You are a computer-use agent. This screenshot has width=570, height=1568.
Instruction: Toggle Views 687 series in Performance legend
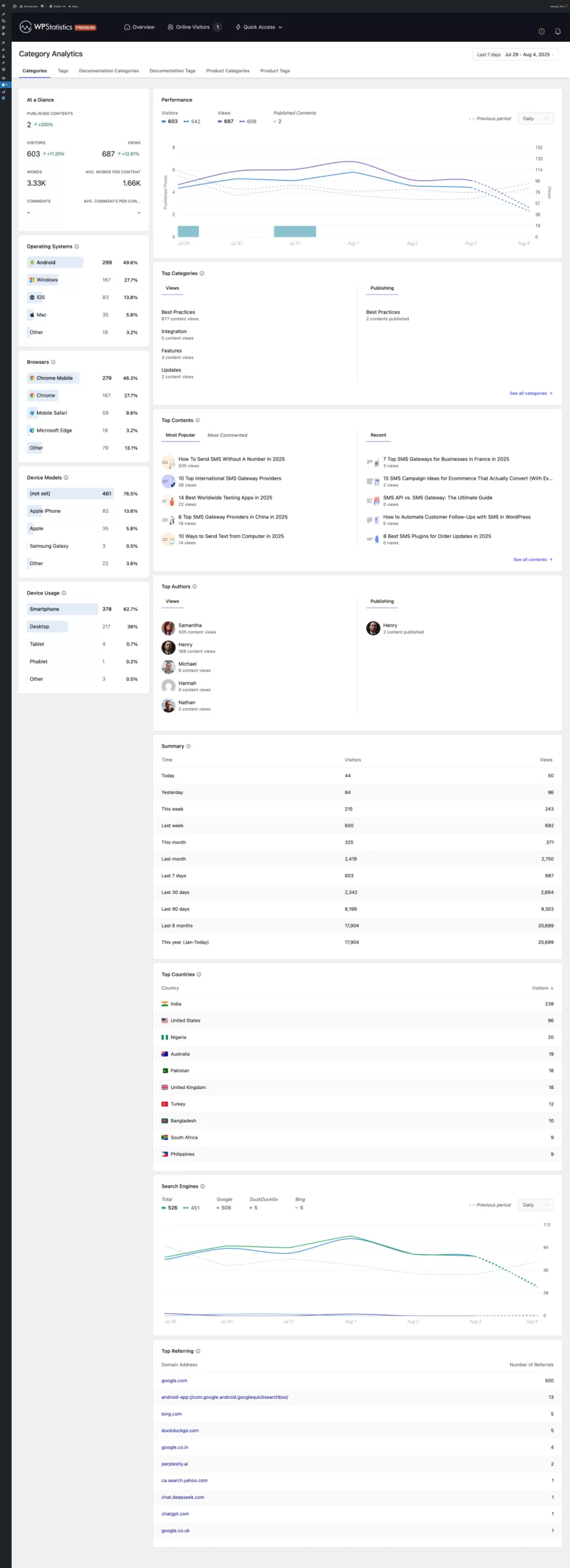226,121
